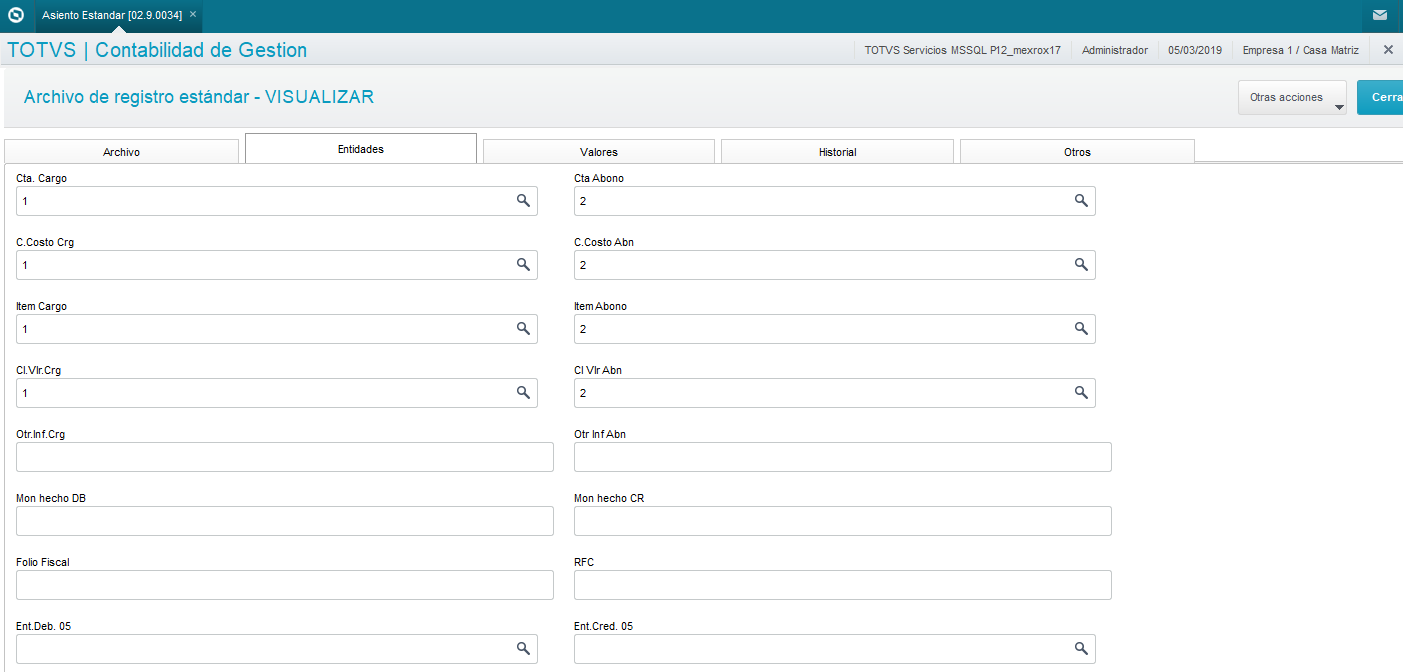Click the RFC input field
1403x672 pixels.
(x=843, y=585)
